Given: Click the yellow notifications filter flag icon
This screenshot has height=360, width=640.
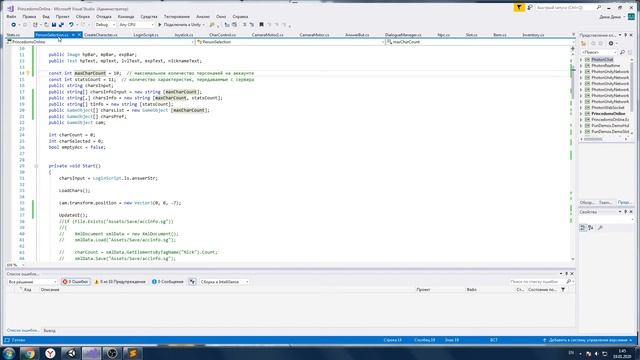Looking at the screenshot, I should coord(519,7).
